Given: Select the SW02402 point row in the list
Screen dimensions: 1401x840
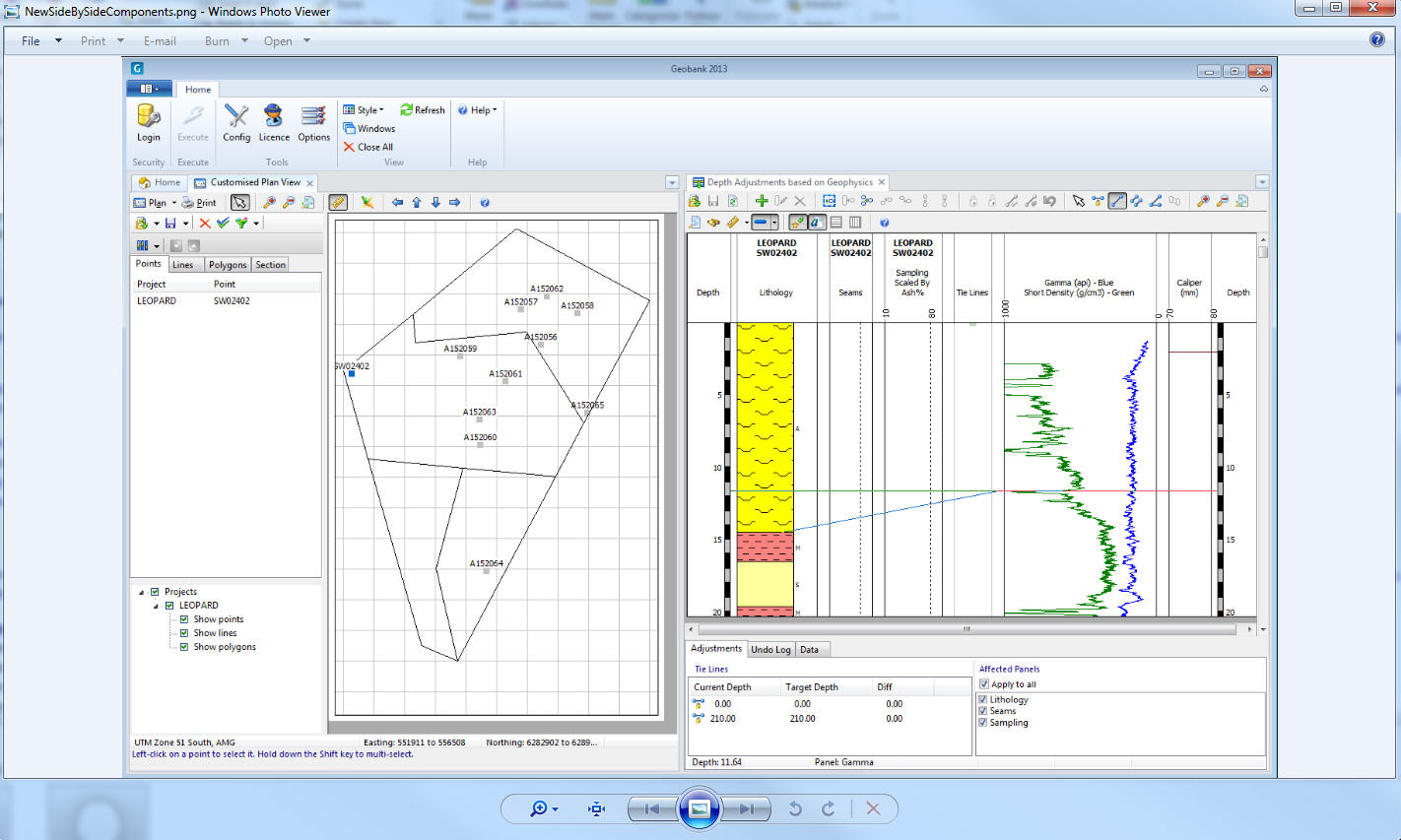Looking at the screenshot, I should [232, 301].
